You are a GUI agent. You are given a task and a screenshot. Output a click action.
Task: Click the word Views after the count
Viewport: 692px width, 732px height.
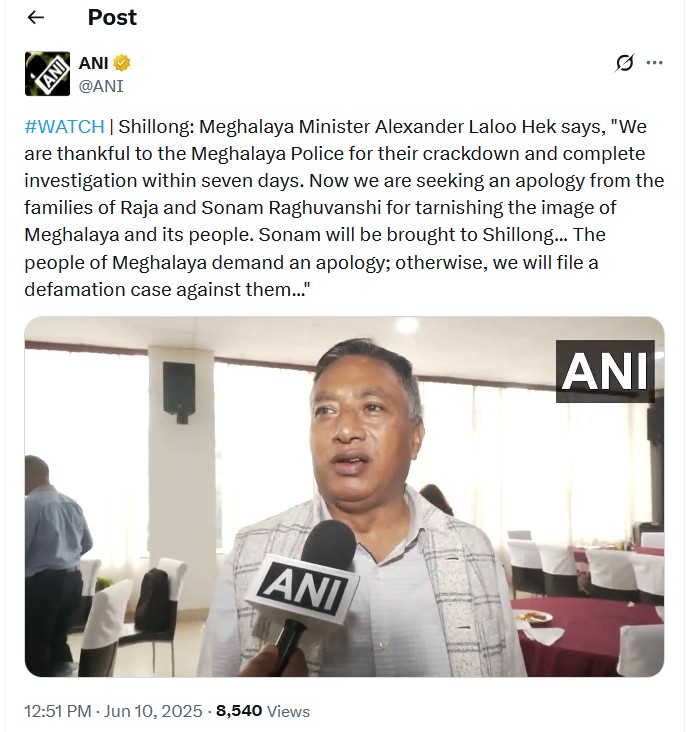click(x=288, y=711)
